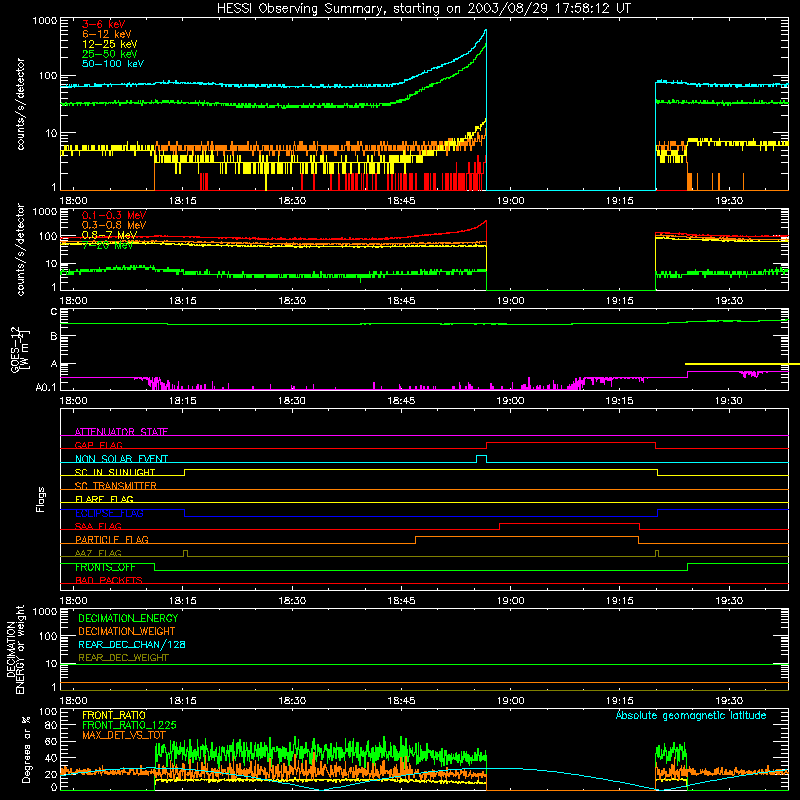This screenshot has width=800, height=800.
Task: Click the 18:45 tick label under GOES panel
Action: tap(401, 401)
